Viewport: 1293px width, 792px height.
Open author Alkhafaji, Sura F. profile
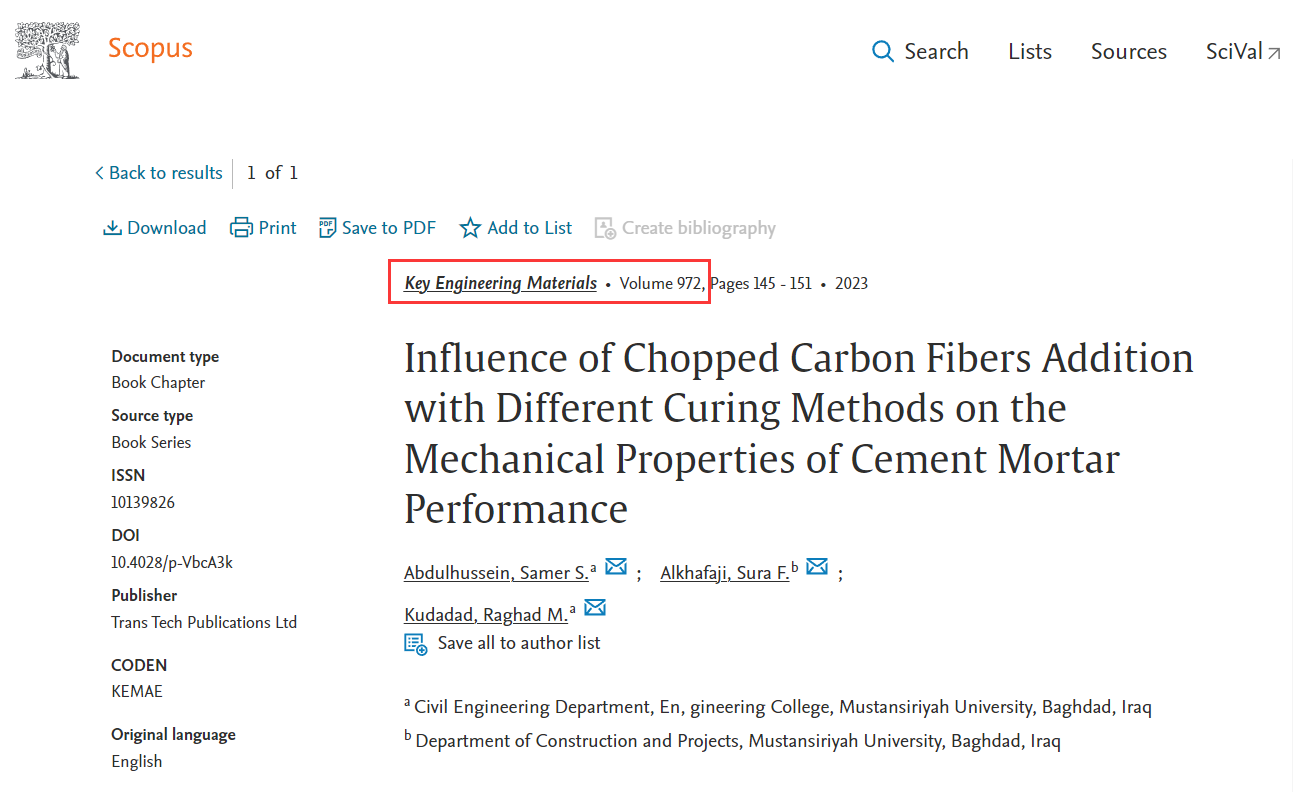point(725,573)
